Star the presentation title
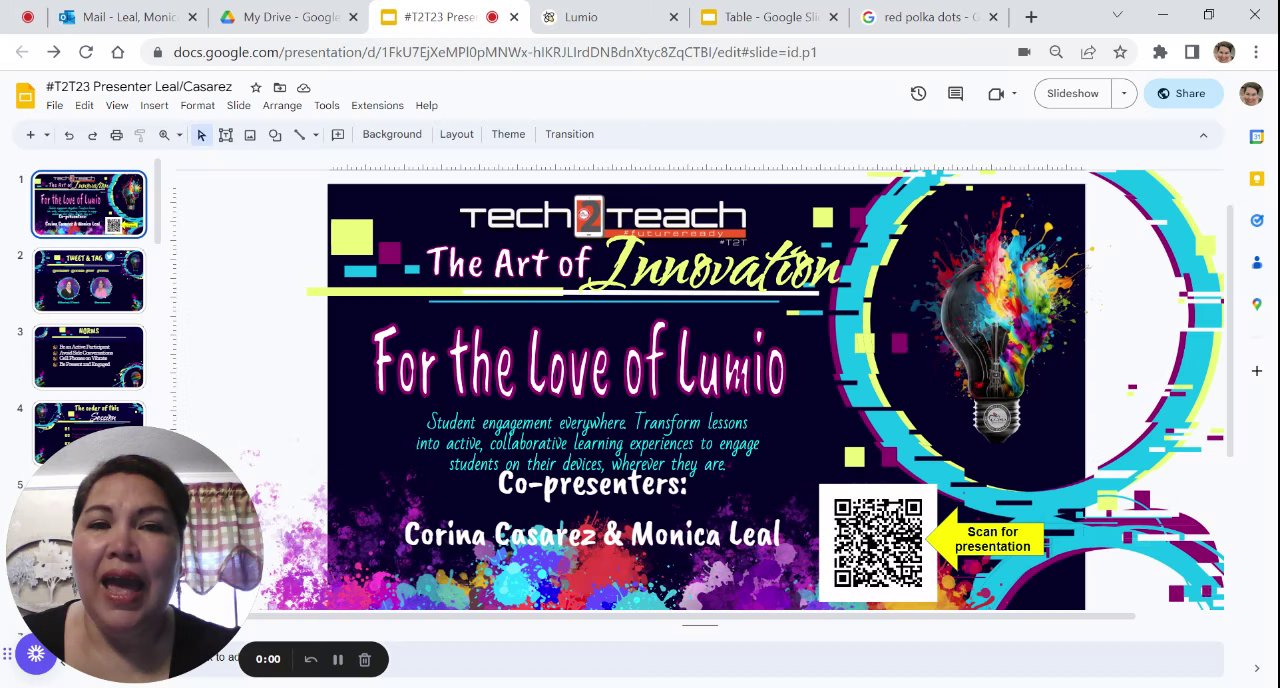 click(x=256, y=88)
